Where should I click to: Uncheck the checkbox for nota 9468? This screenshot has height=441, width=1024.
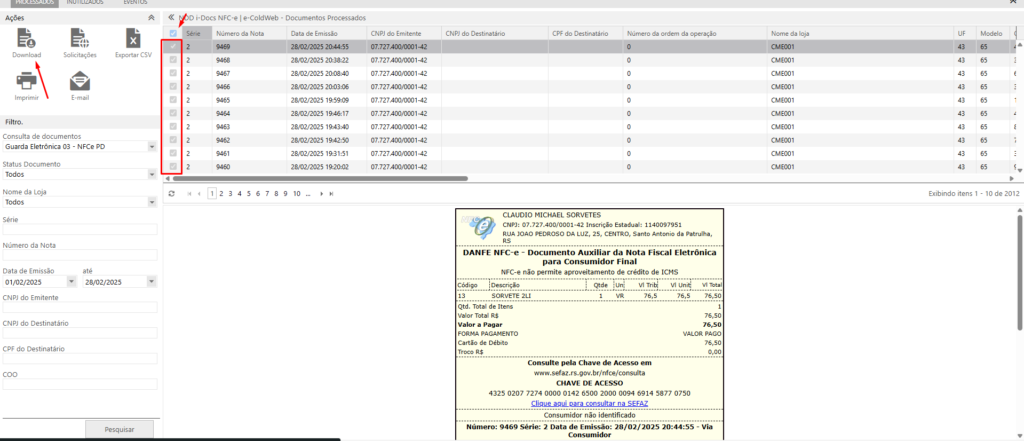(173, 60)
